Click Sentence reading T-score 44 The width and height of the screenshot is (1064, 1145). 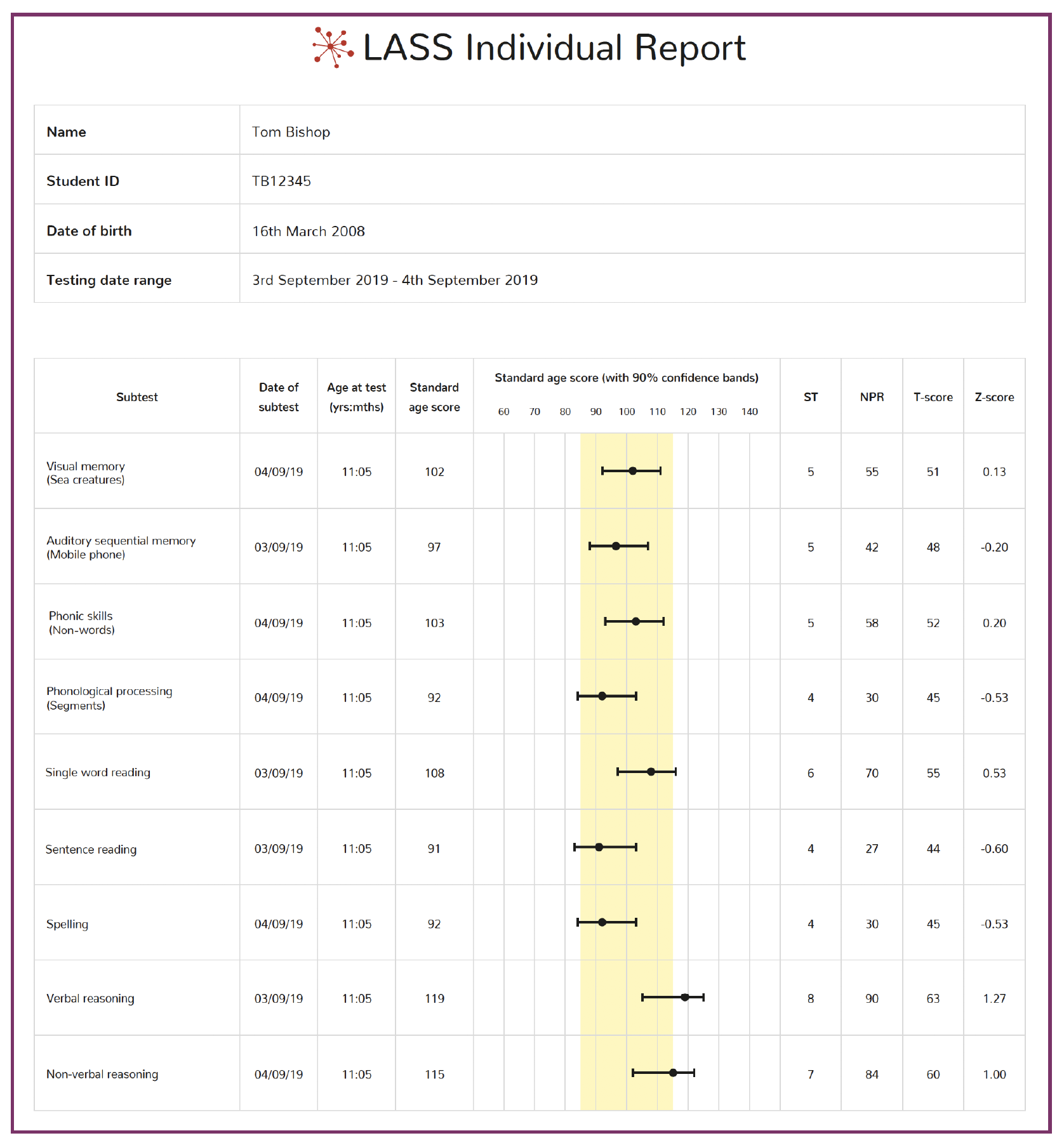pos(933,849)
